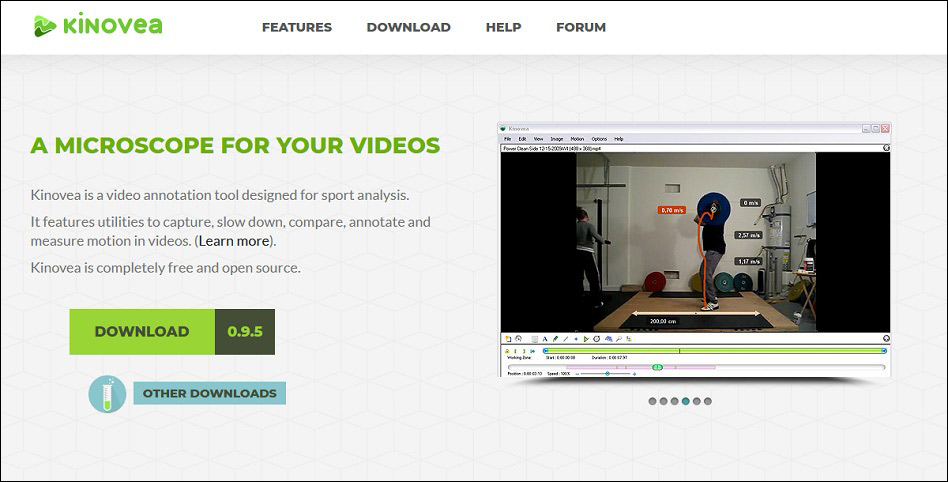Image resolution: width=948 pixels, height=482 pixels.
Task: Click the '0 m/s' label near the barbell
Action: 750,203
